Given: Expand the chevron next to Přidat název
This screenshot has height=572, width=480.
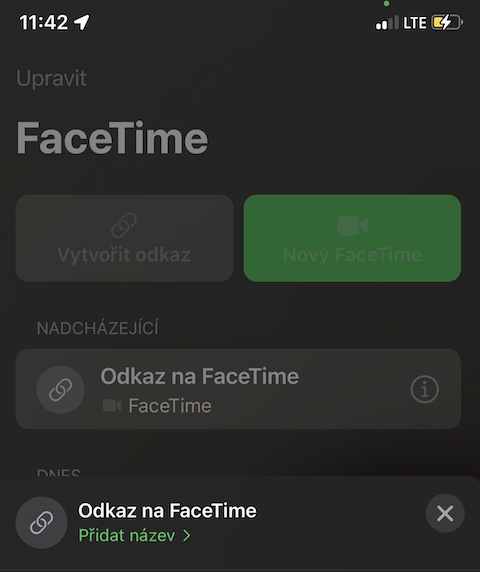Looking at the screenshot, I should point(187,536).
